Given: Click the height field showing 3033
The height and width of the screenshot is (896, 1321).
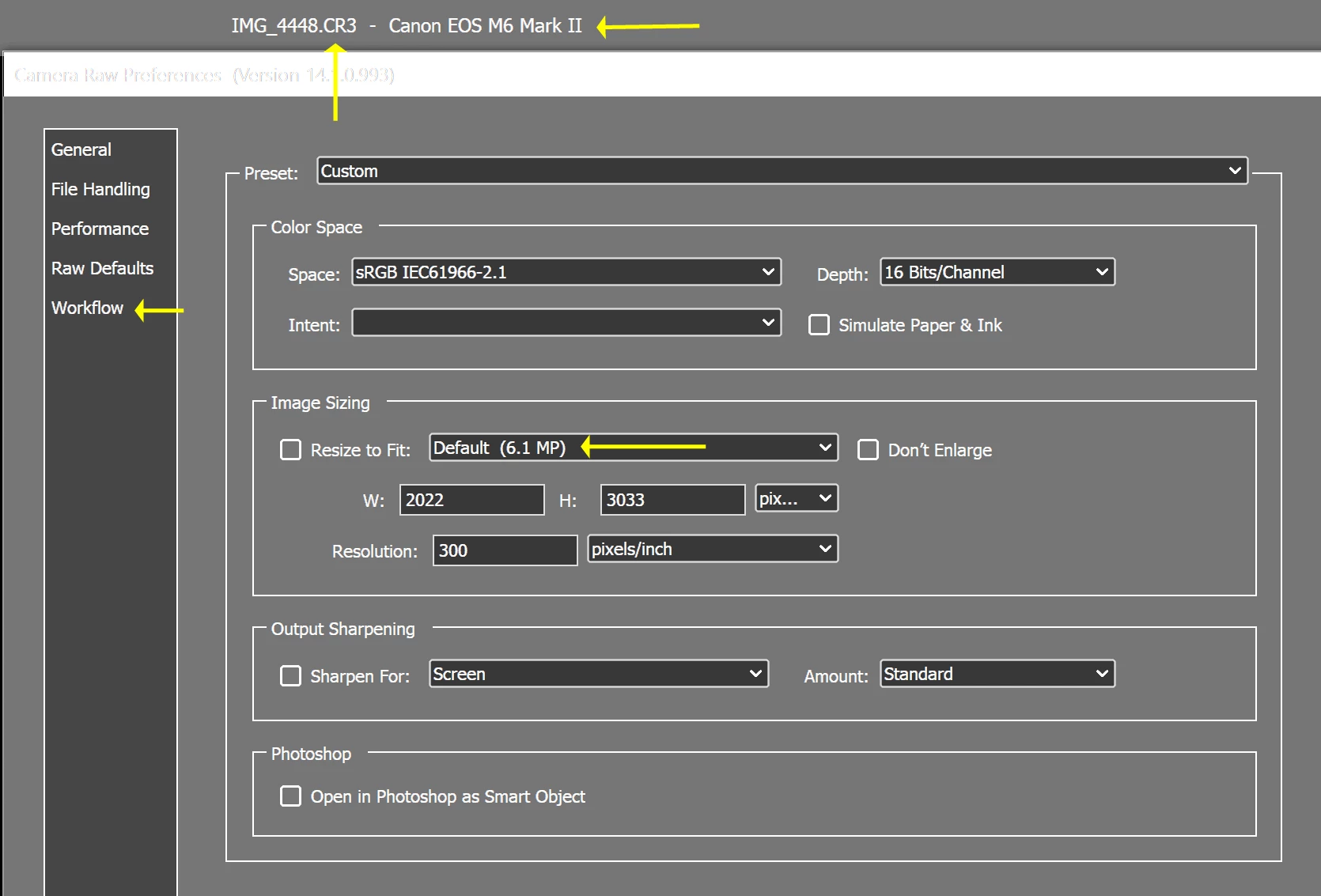Looking at the screenshot, I should point(673,500).
